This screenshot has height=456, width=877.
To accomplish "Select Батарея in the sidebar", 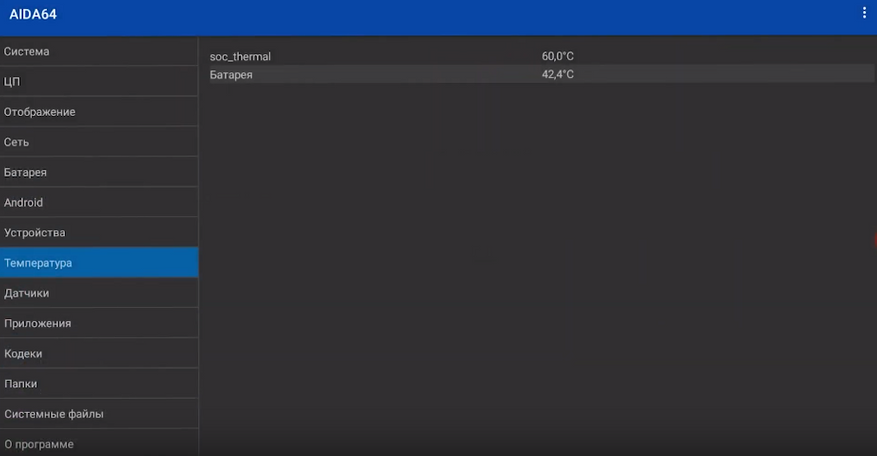I will pos(99,172).
